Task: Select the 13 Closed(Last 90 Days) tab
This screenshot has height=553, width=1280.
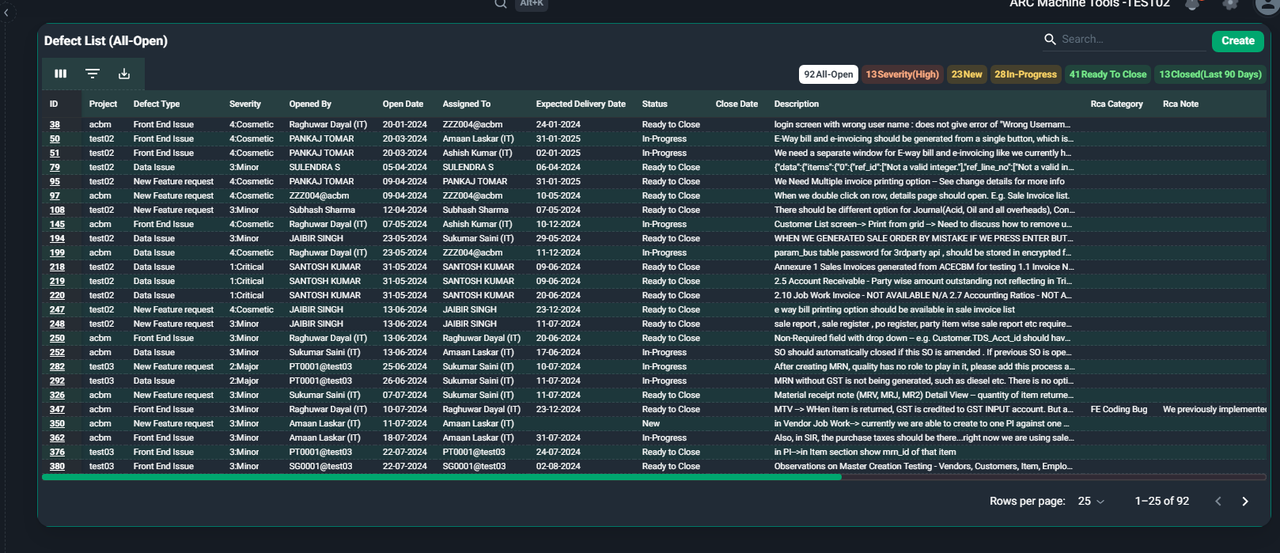Action: click(1211, 74)
